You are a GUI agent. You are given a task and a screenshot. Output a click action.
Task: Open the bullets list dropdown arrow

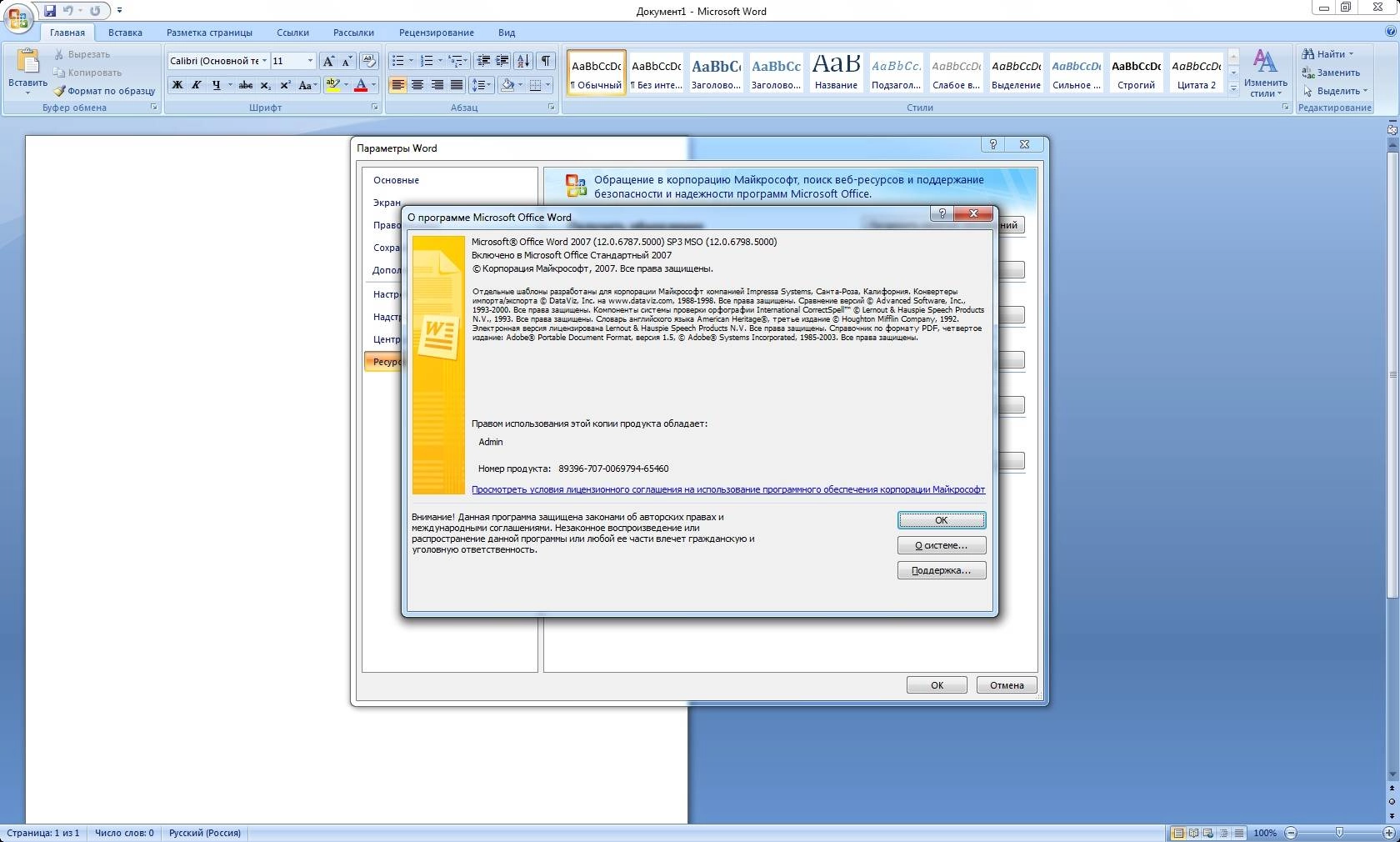(411, 61)
